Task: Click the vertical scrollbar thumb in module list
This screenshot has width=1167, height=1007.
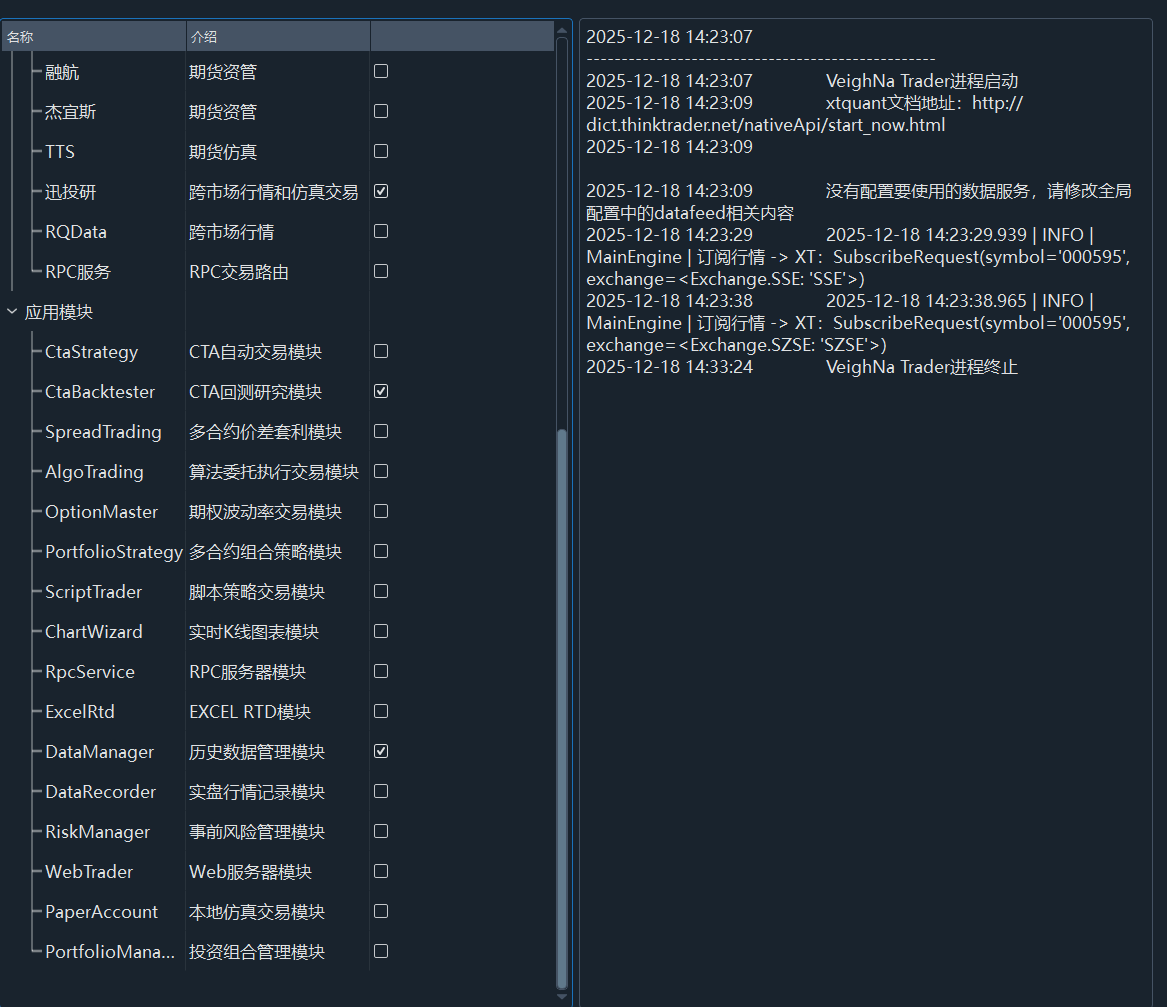Action: click(x=562, y=708)
